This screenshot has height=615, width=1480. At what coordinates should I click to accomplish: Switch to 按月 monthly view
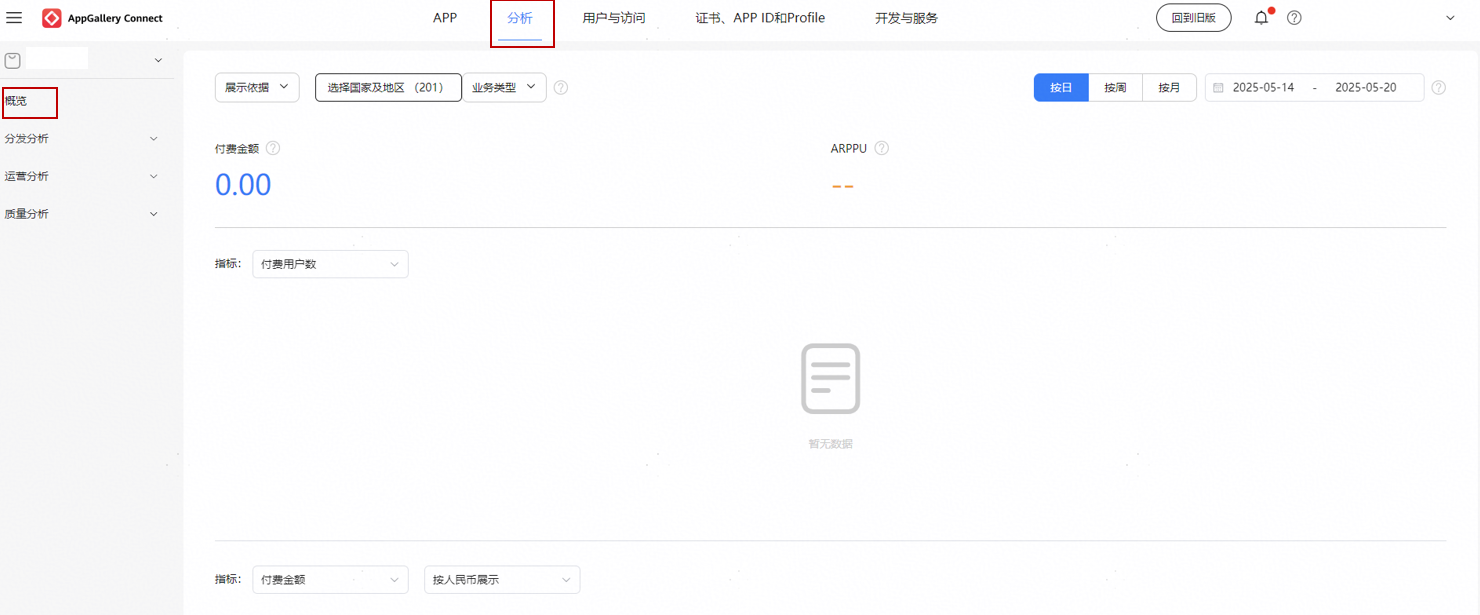click(1169, 88)
